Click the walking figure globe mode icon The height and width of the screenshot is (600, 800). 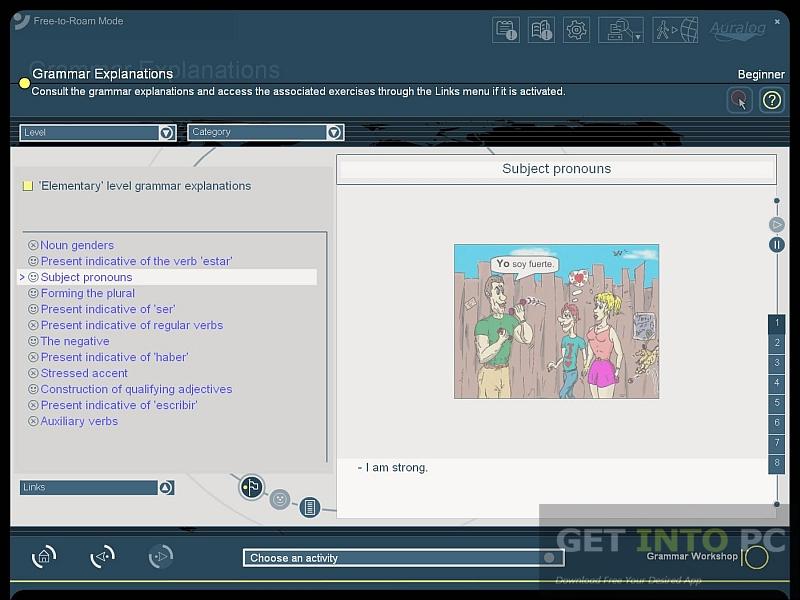[675, 30]
